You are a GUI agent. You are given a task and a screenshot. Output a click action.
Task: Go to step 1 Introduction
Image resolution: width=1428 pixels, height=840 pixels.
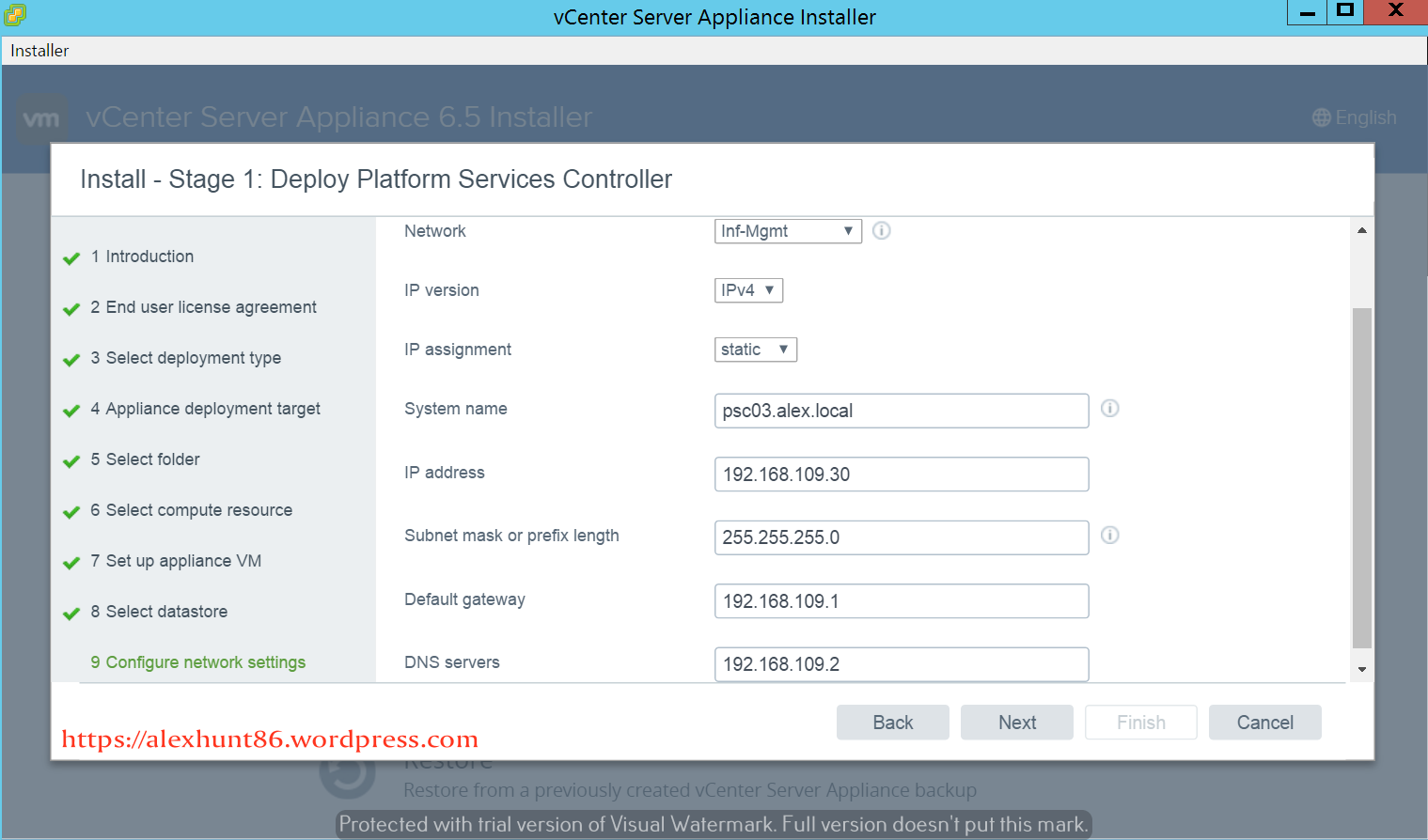click(142, 257)
